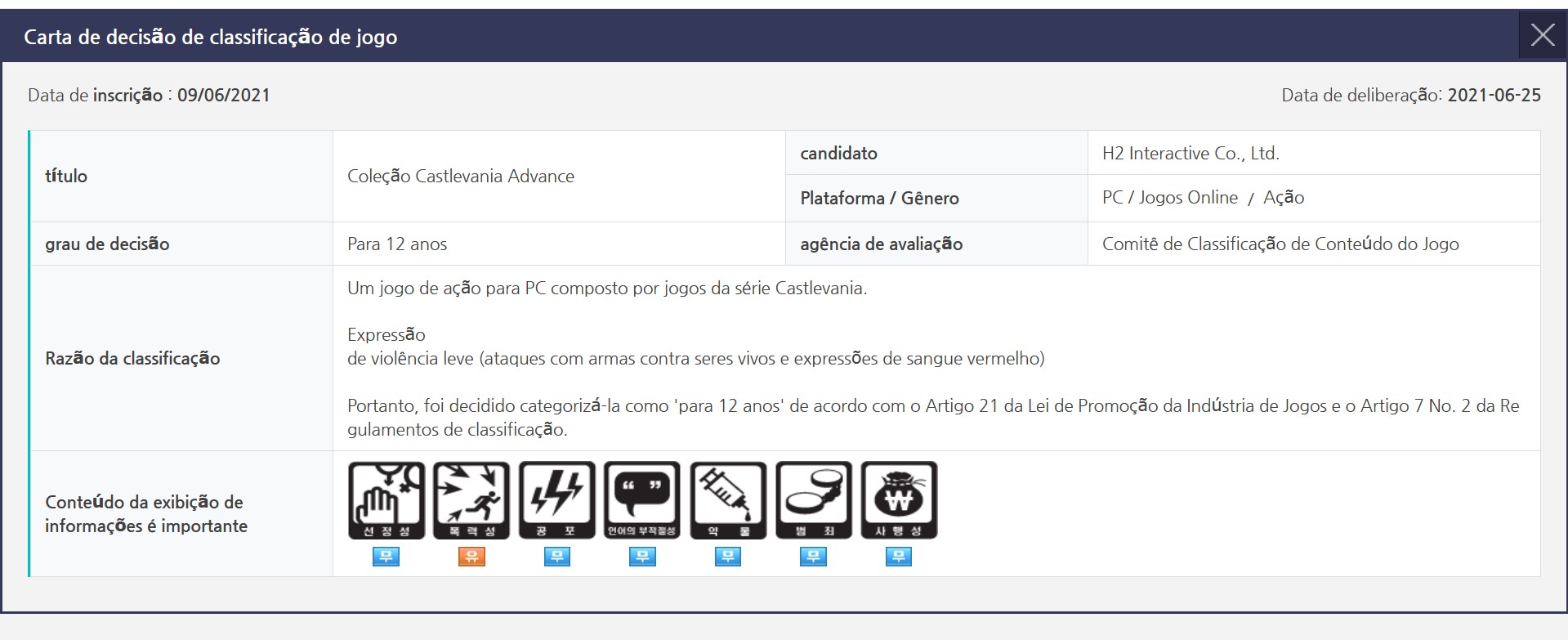Click 'Comitê de Classificação de Conteúdo do Jogo'
The image size is (1568, 640).
point(1280,244)
